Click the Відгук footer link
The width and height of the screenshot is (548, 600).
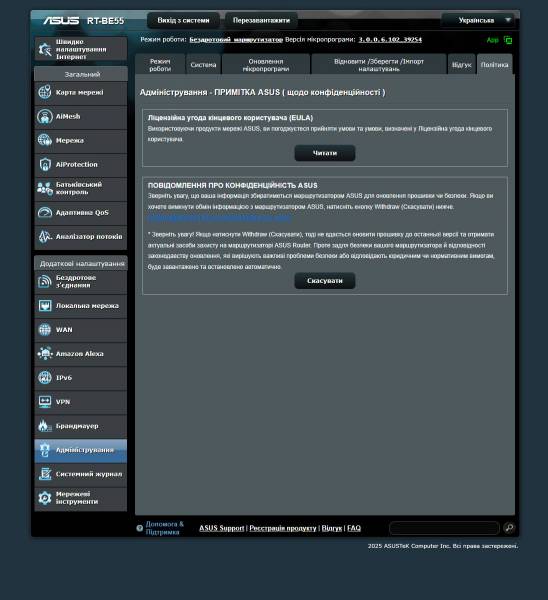[x=331, y=528]
